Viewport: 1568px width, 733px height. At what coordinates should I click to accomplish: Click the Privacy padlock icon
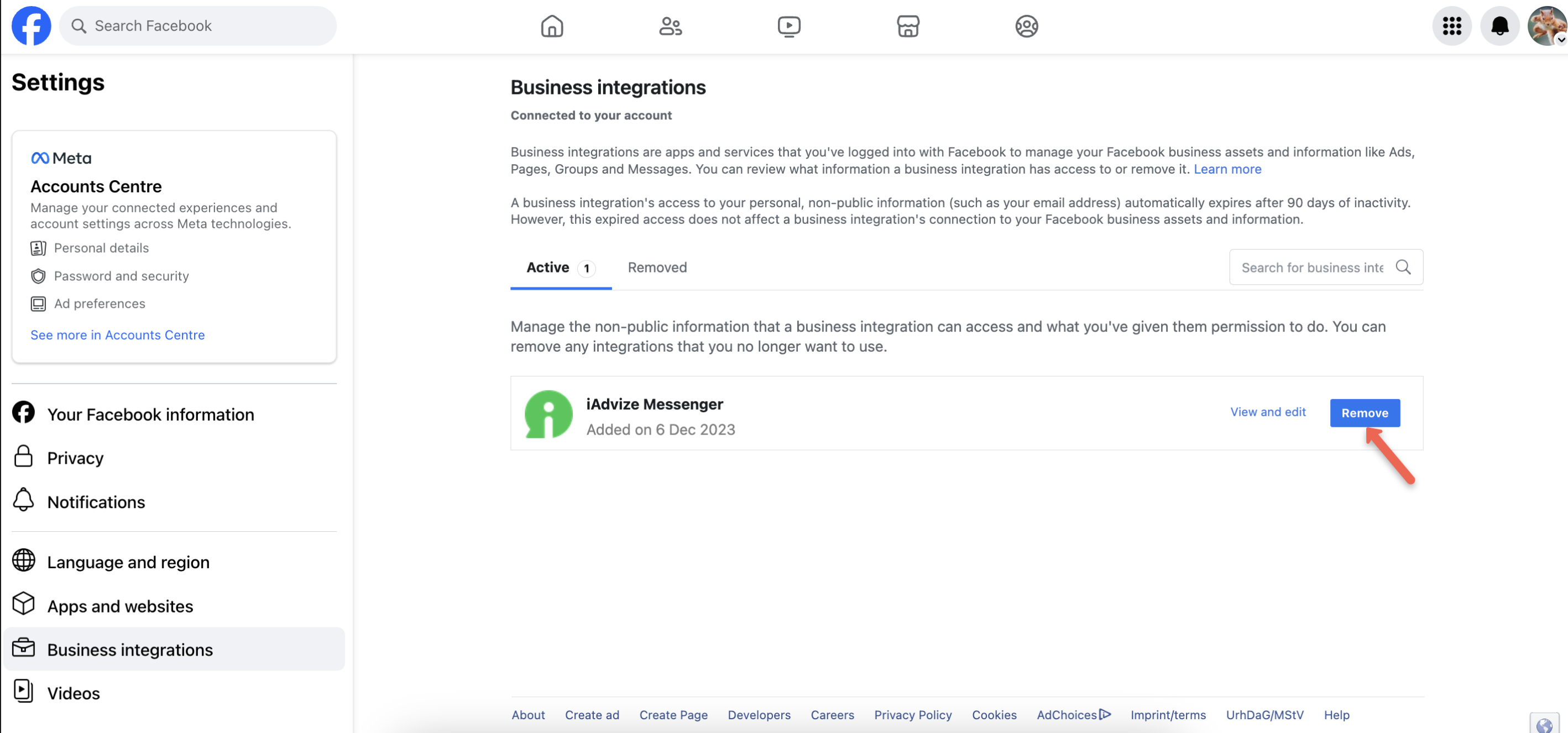(x=23, y=456)
